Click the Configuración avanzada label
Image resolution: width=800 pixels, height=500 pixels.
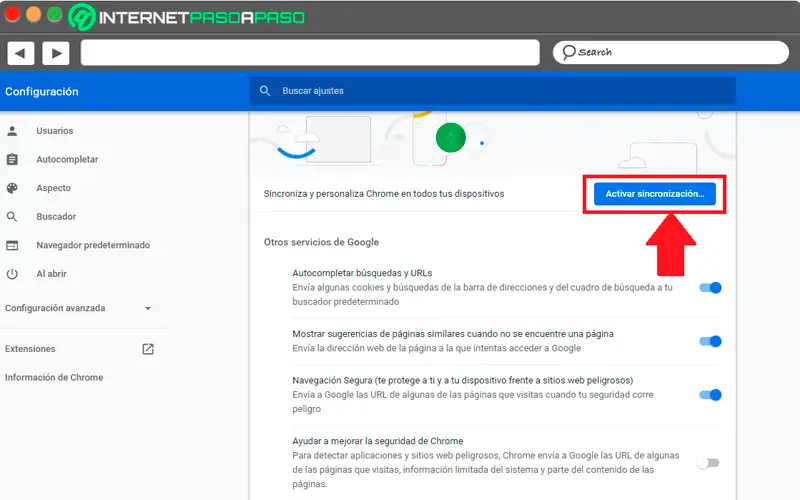click(x=55, y=308)
